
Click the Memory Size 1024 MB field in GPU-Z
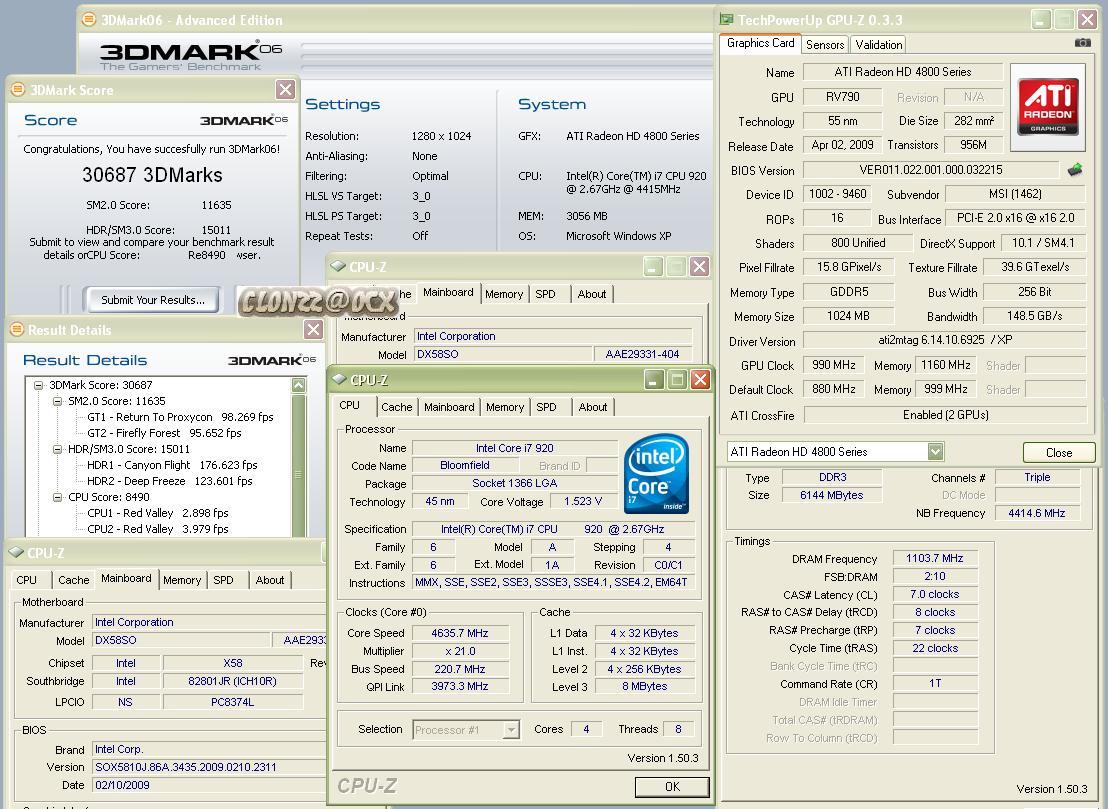pyautogui.click(x=849, y=316)
